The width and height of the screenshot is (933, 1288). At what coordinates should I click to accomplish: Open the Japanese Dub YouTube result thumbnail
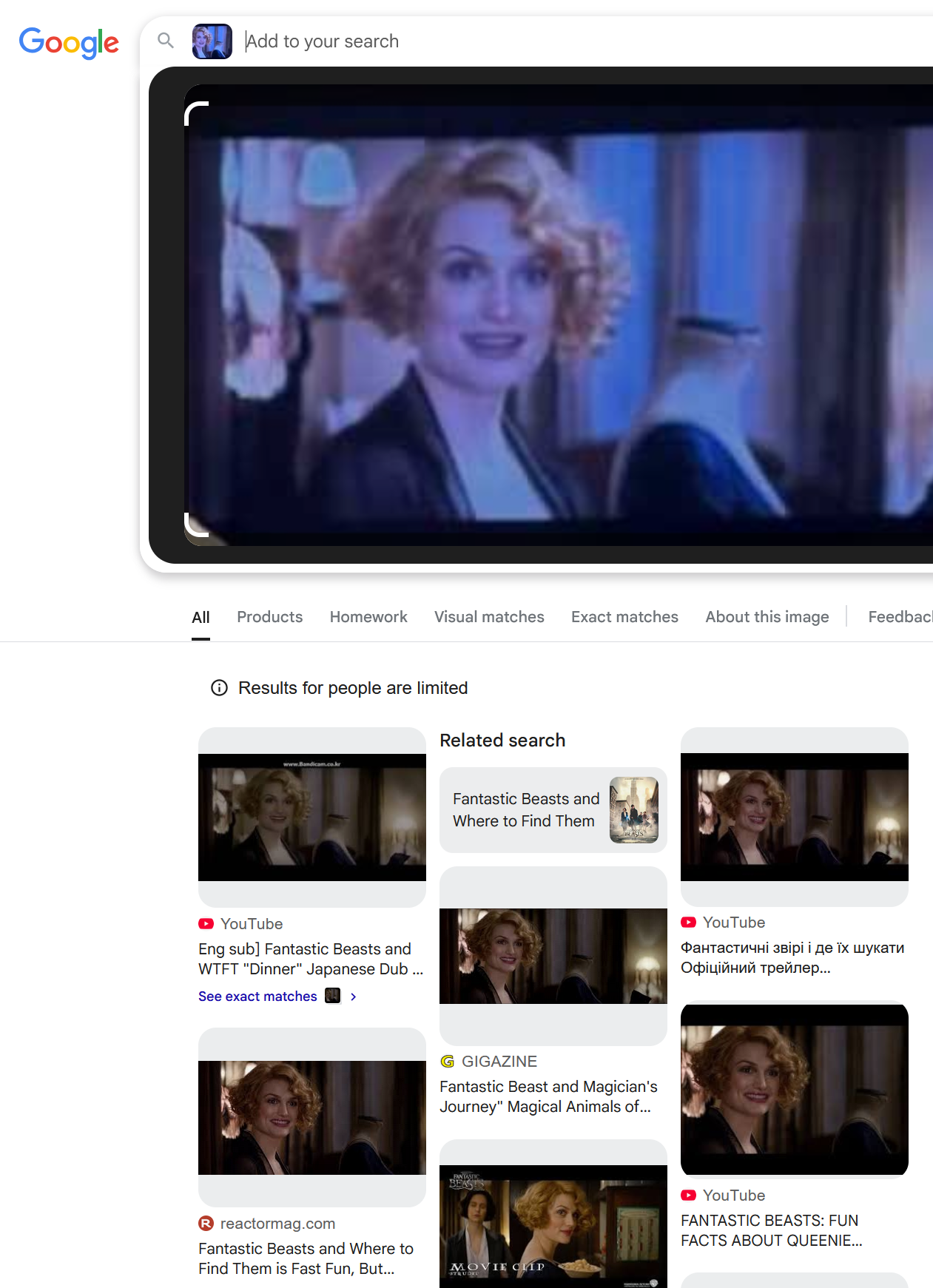pos(312,817)
